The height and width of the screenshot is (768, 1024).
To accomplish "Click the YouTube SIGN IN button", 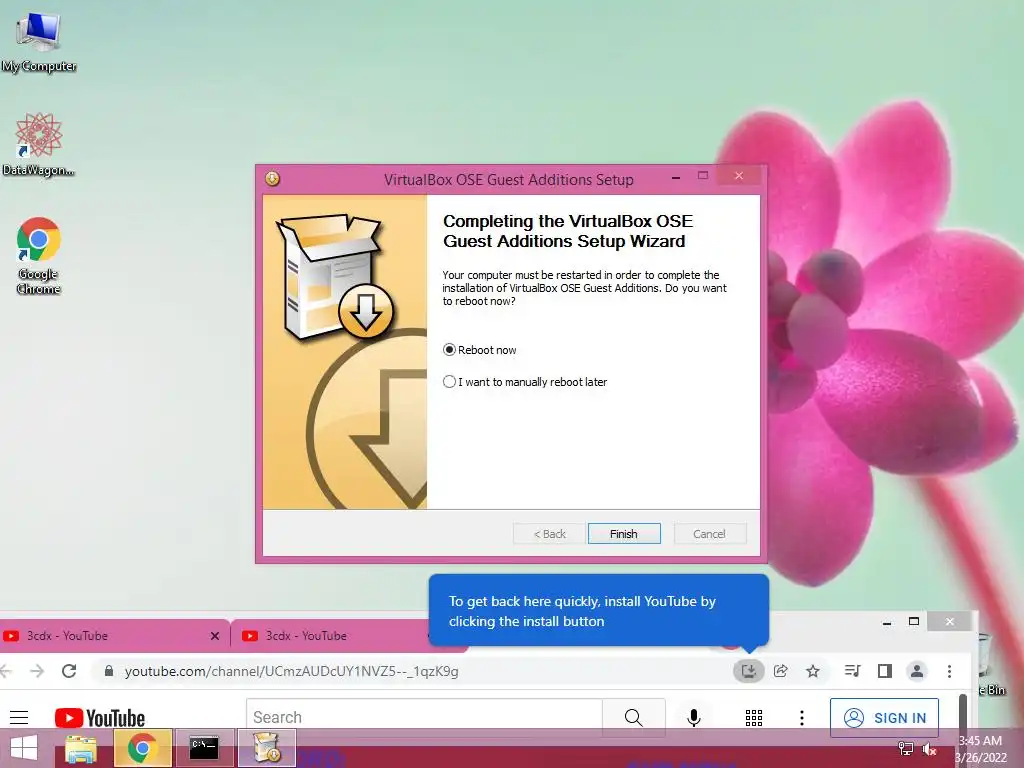I will pos(884,718).
